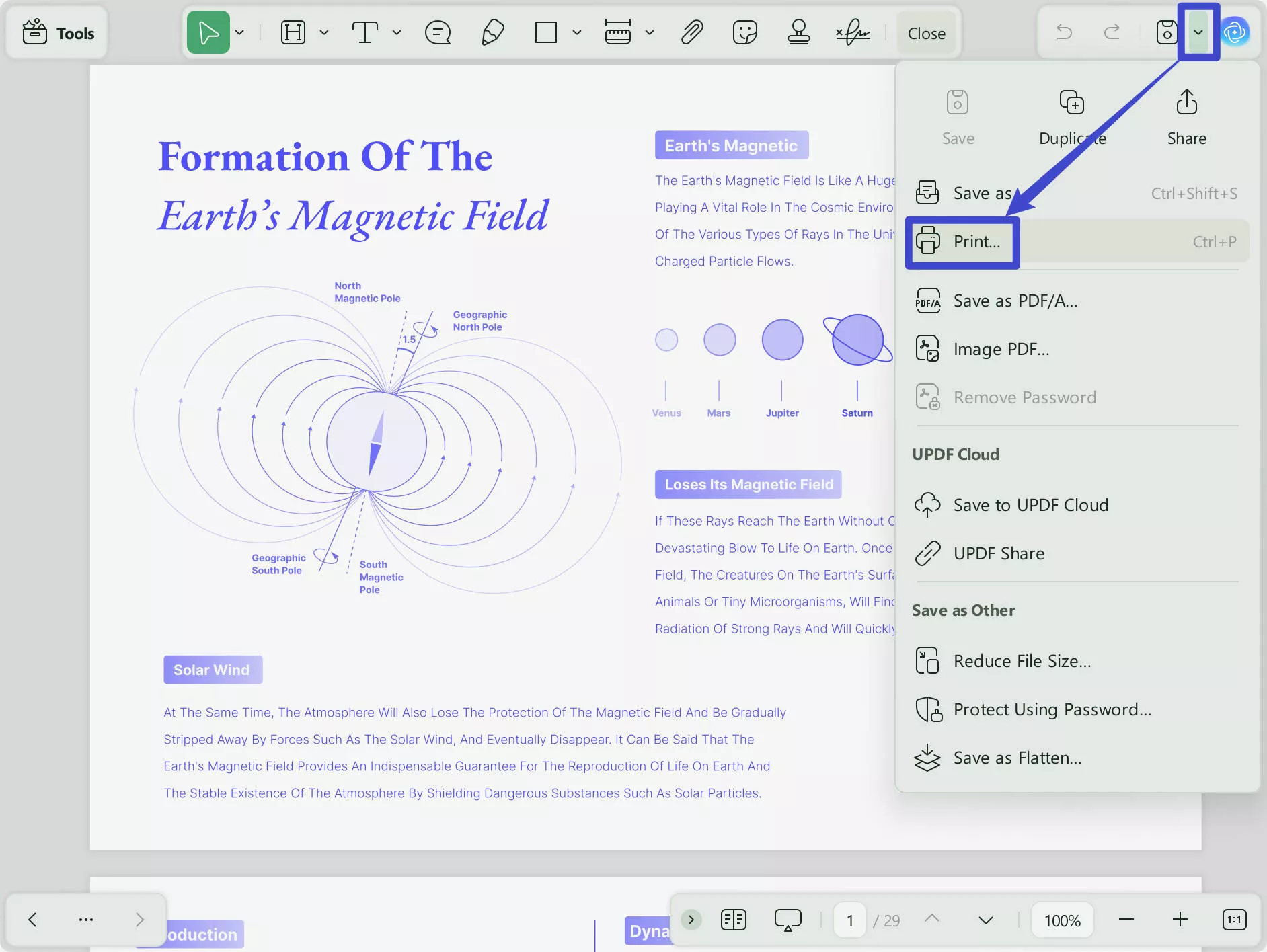The height and width of the screenshot is (952, 1267).
Task: Click the paperclip attachment tool
Action: coord(692,32)
